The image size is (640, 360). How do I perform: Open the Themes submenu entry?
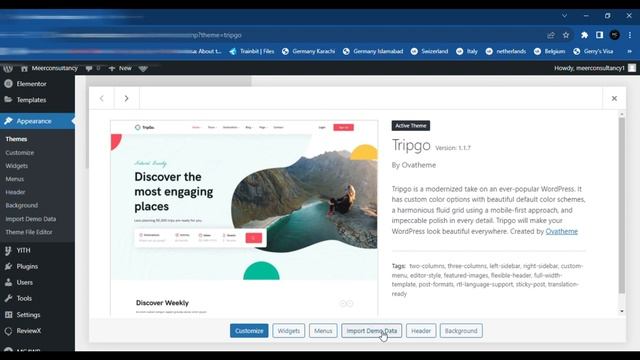click(16, 139)
